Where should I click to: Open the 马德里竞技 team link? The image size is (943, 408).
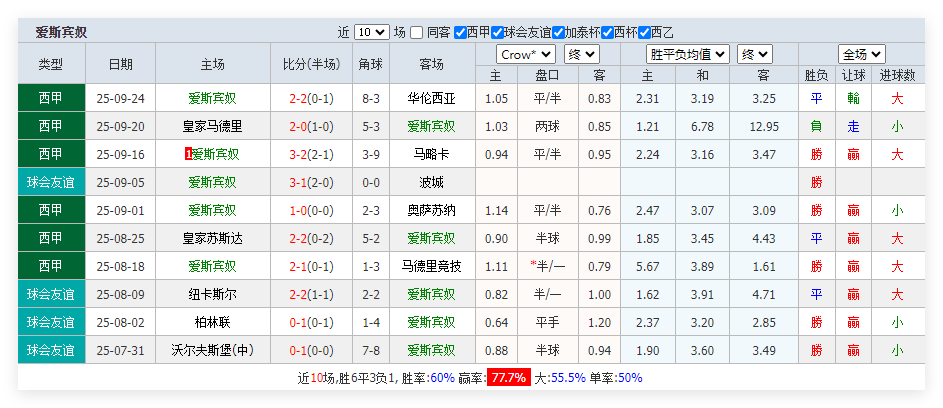[x=431, y=266]
